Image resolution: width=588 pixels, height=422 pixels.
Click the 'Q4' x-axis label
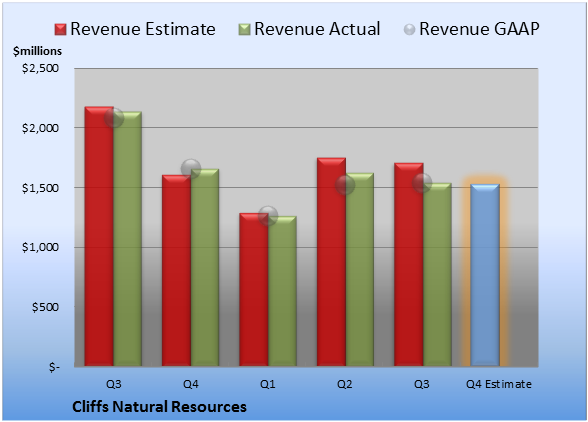click(x=191, y=384)
